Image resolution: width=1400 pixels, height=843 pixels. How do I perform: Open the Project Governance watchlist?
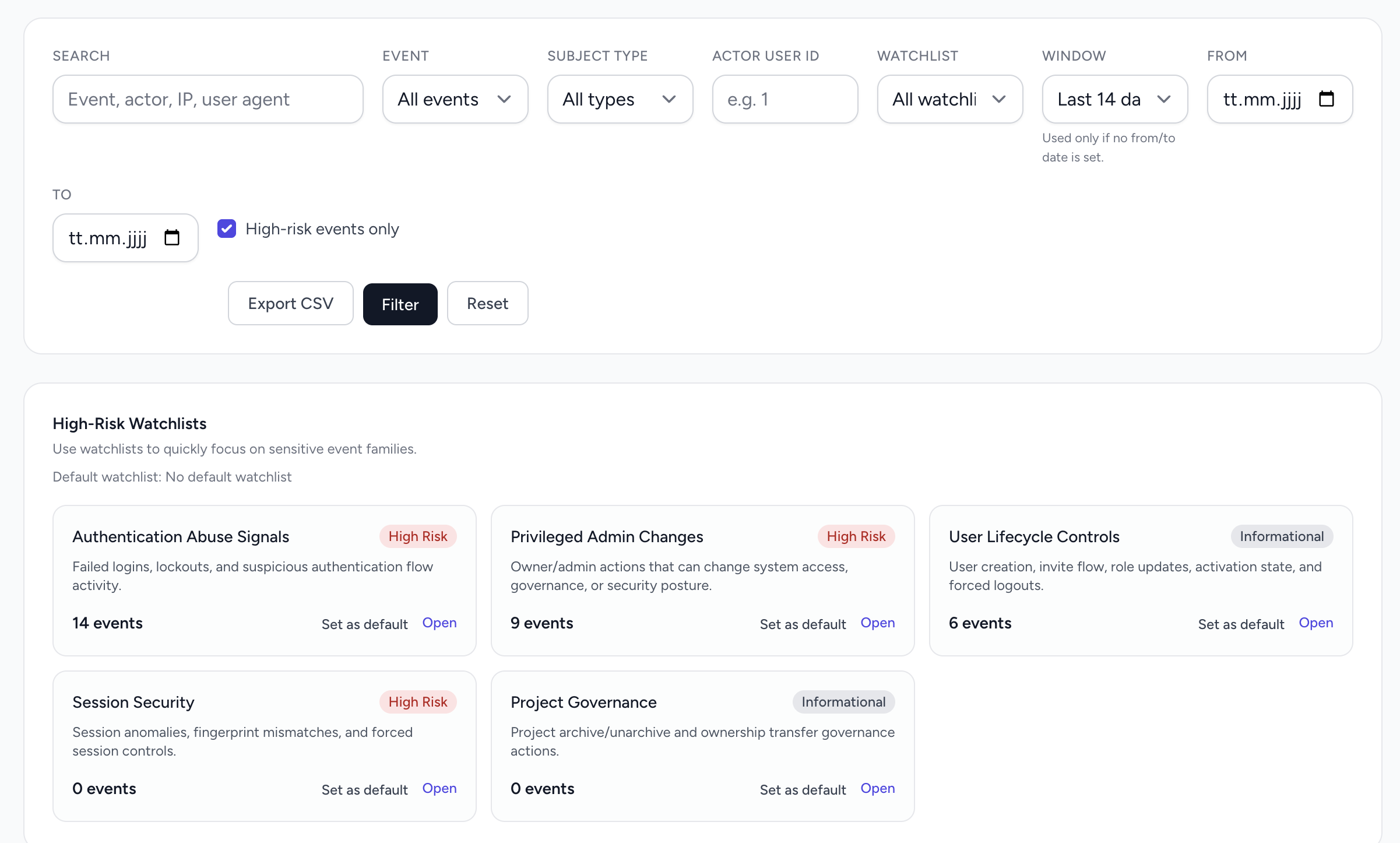pos(878,788)
